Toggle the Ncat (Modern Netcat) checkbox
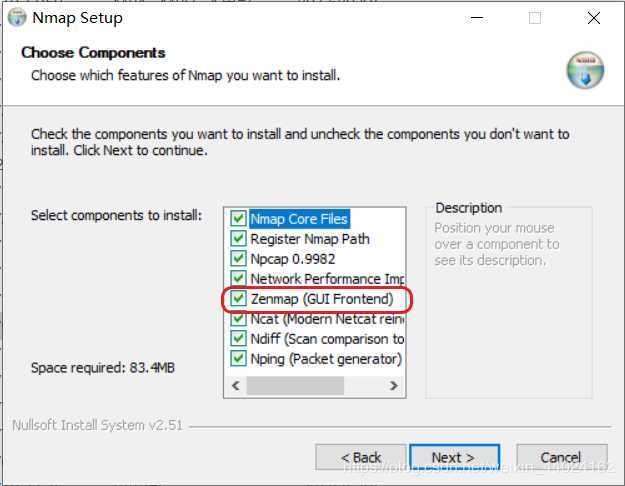Viewport: 625px width, 486px height. click(x=238, y=319)
